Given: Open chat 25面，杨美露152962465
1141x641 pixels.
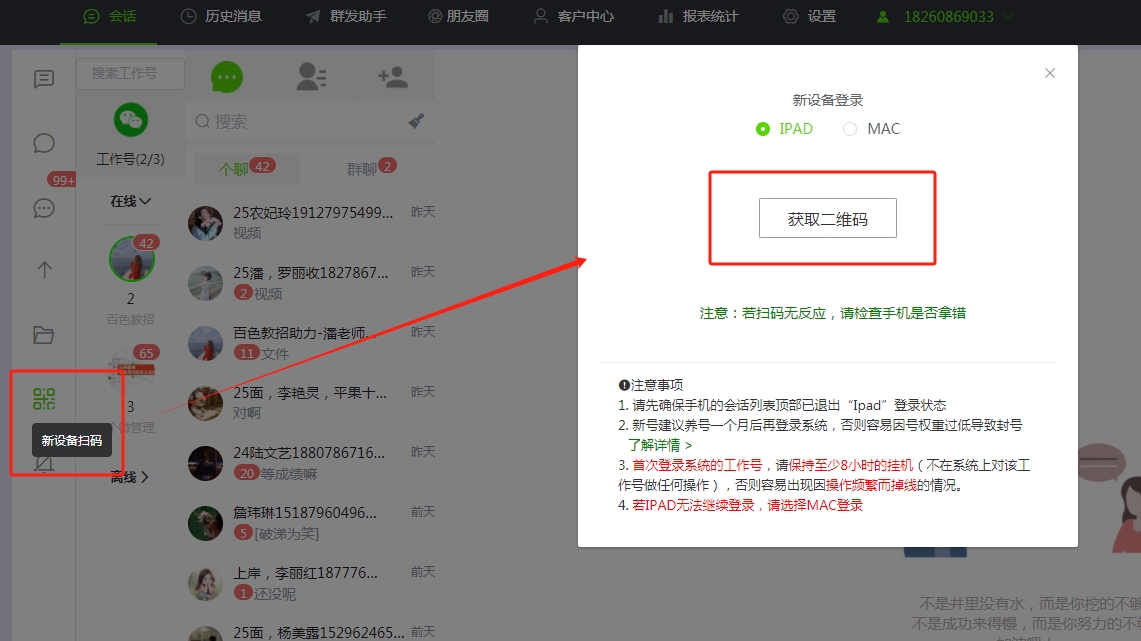Looking at the screenshot, I should (311, 632).
